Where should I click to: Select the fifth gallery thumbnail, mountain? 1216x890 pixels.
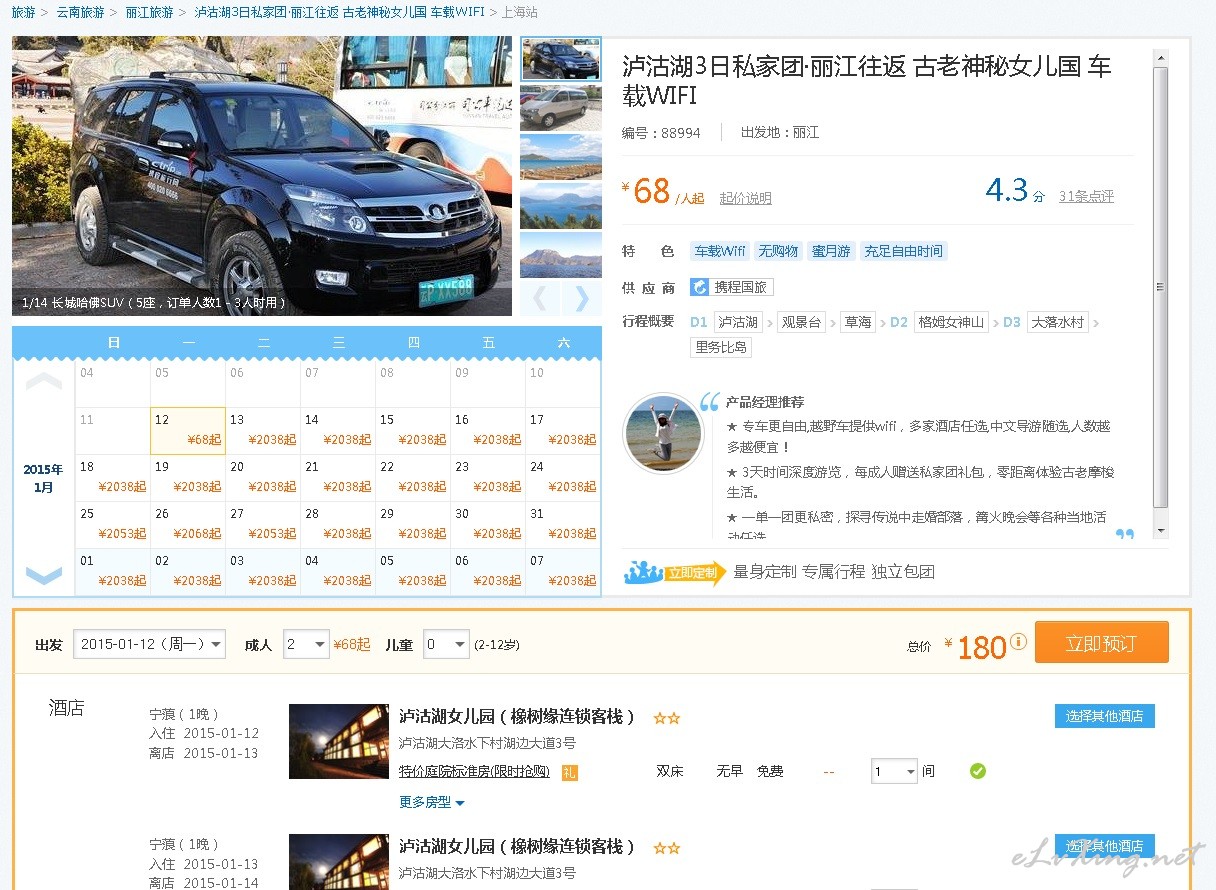click(561, 255)
